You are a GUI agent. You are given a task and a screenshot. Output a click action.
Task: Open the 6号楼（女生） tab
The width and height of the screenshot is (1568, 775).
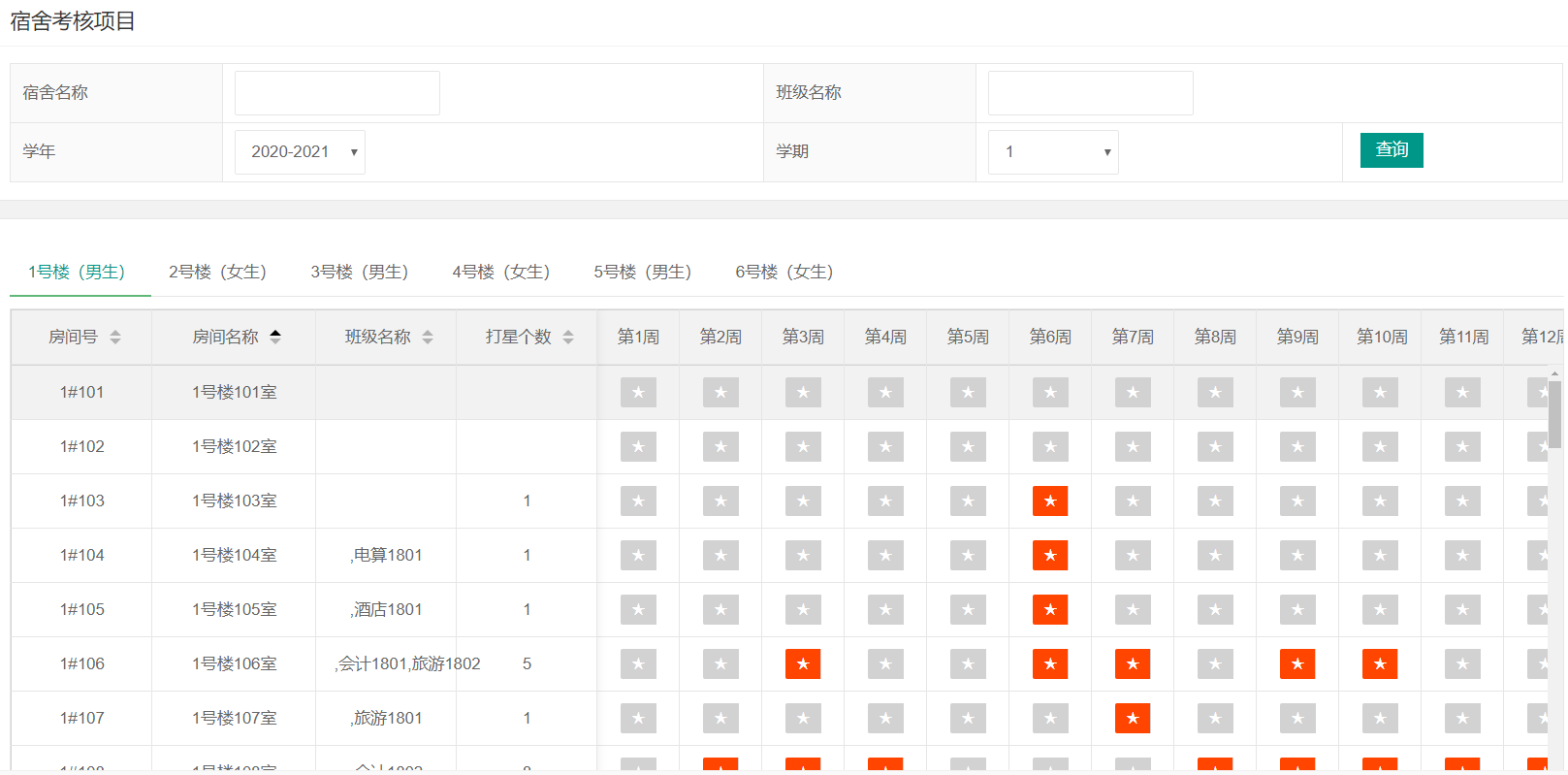click(784, 272)
